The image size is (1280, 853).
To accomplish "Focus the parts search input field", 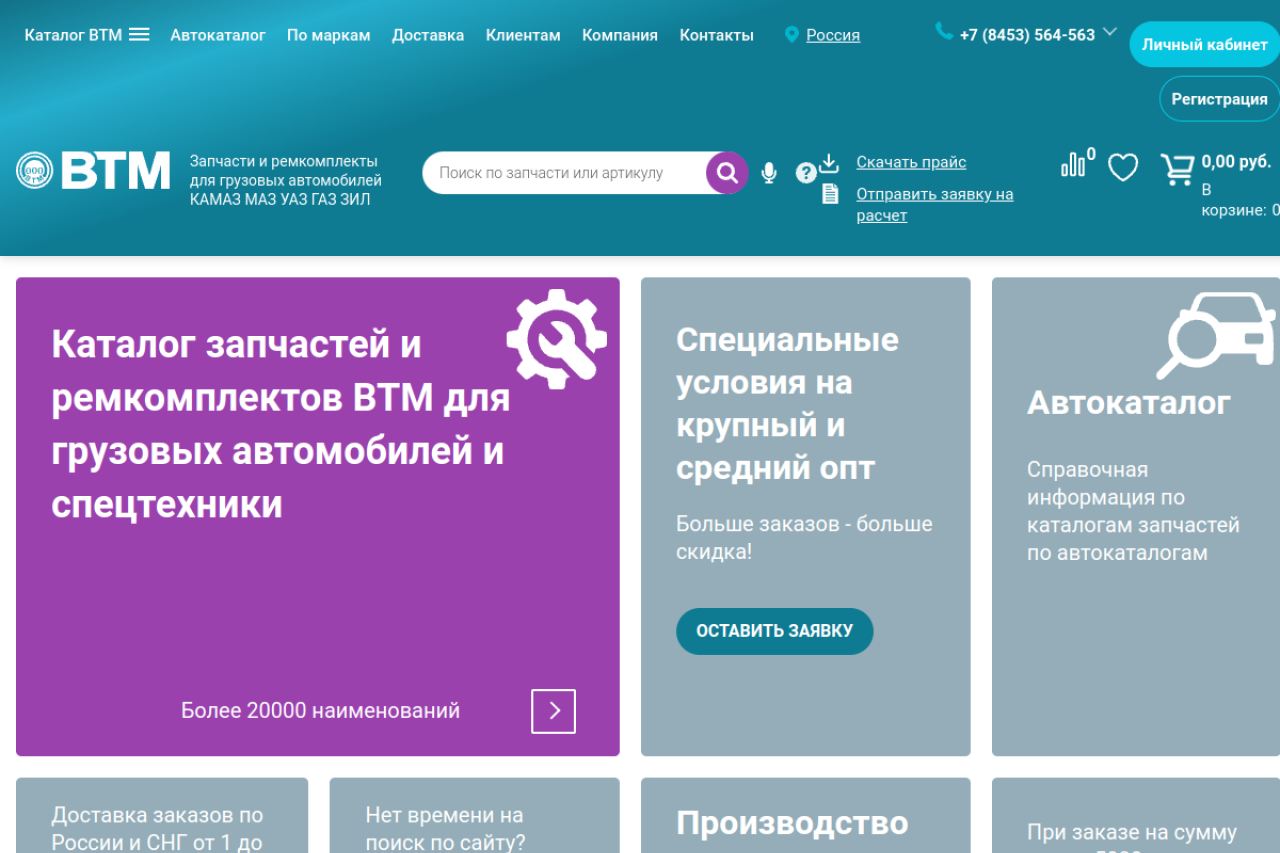I will pyautogui.click(x=565, y=173).
